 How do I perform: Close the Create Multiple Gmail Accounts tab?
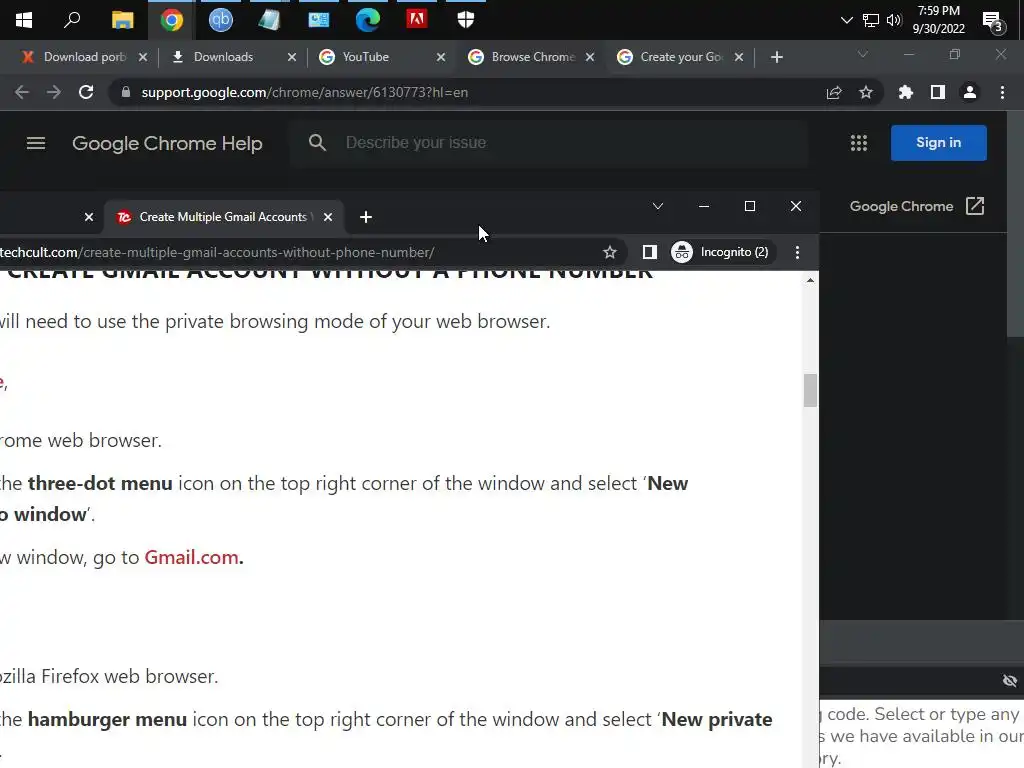328,217
